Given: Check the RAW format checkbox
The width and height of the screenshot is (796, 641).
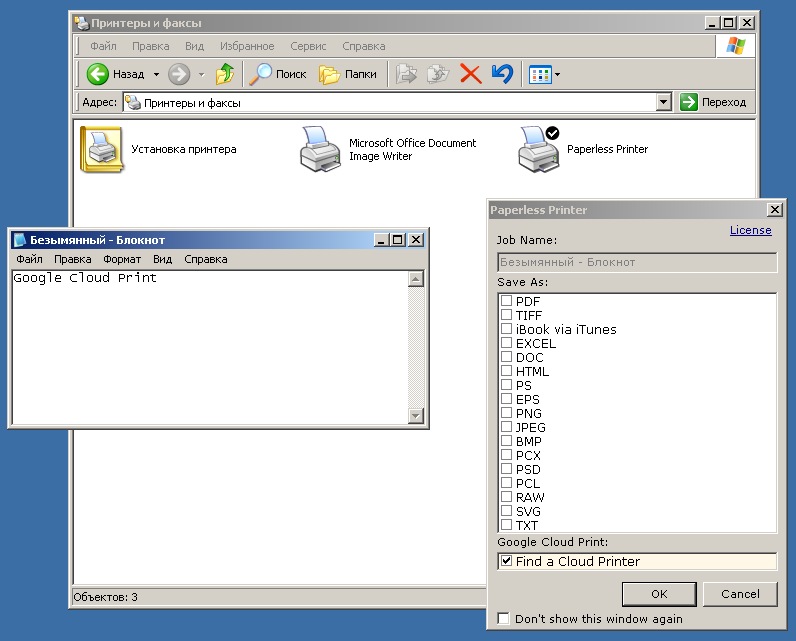Looking at the screenshot, I should [506, 496].
